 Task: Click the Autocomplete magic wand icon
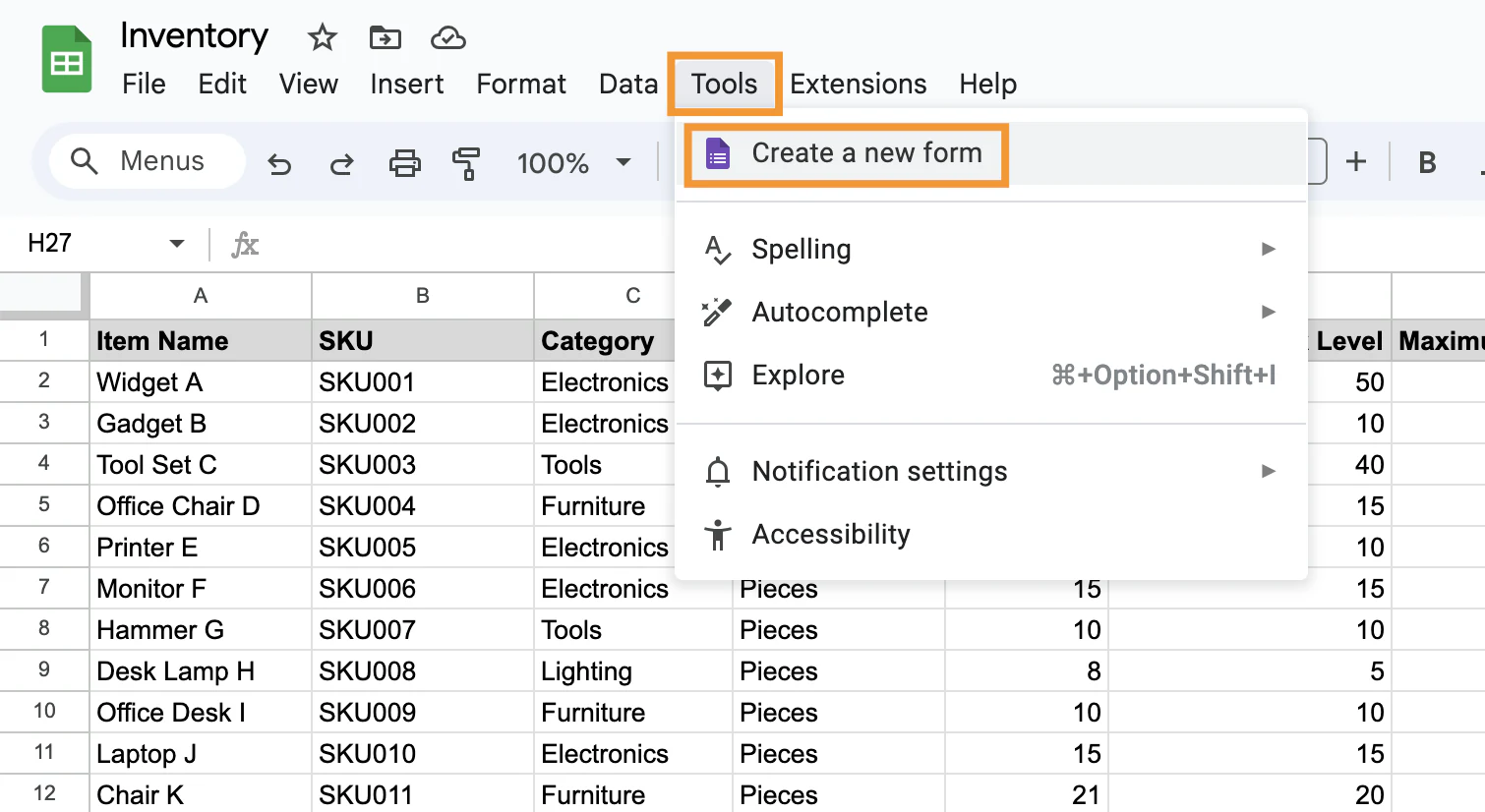click(717, 313)
